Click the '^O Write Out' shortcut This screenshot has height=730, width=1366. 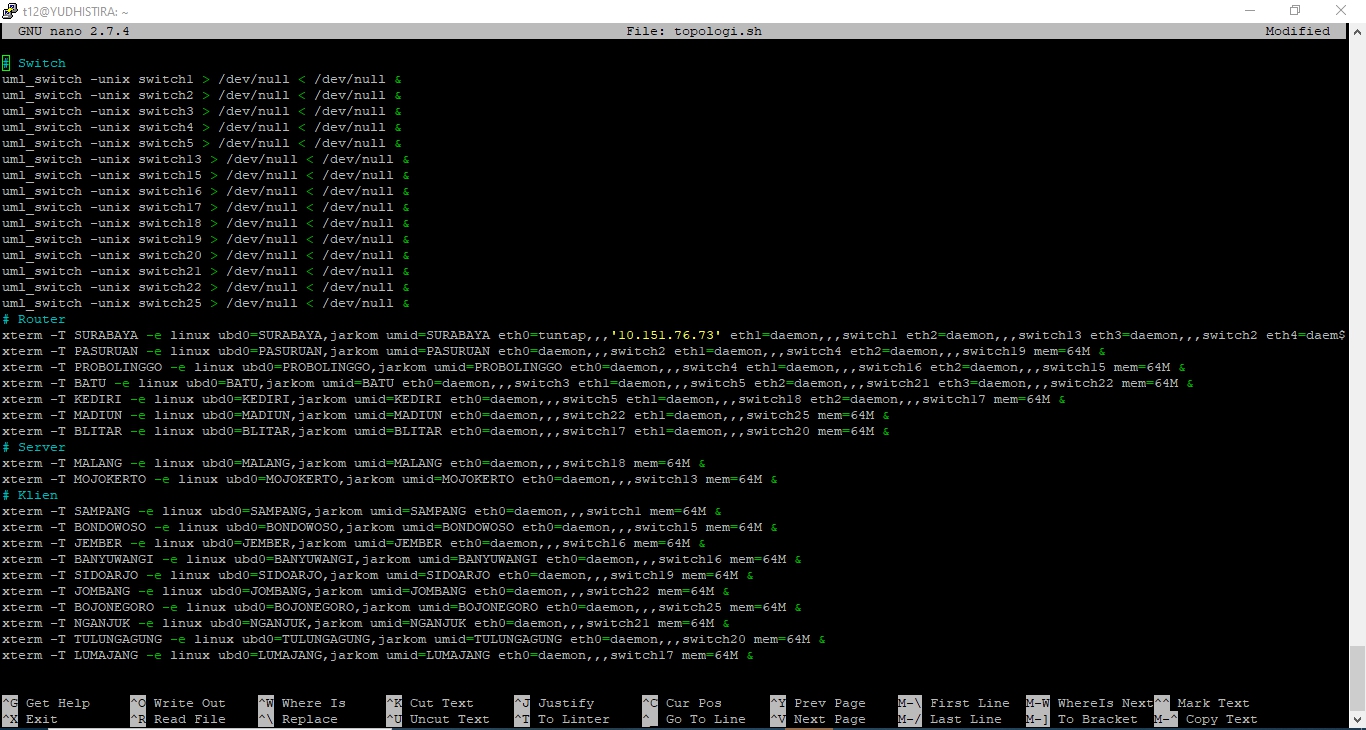178,703
